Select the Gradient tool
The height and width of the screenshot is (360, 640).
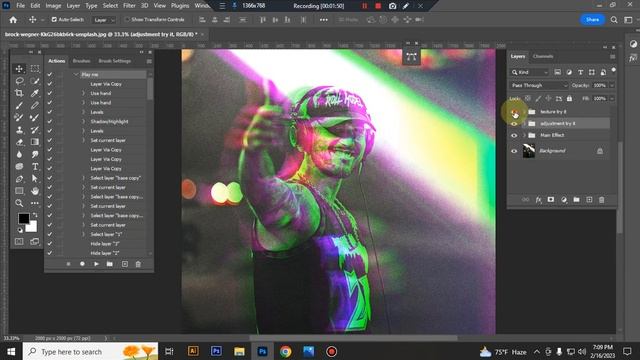click(x=35, y=142)
